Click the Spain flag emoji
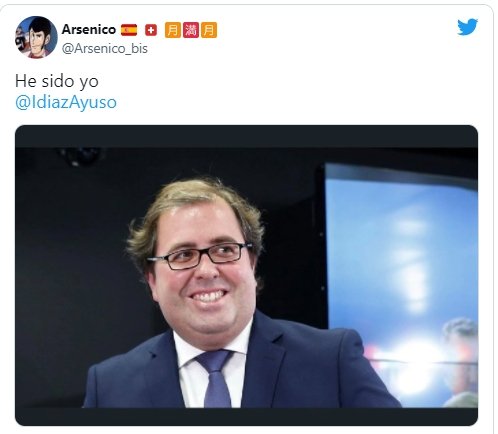498x434 pixels. 129,30
